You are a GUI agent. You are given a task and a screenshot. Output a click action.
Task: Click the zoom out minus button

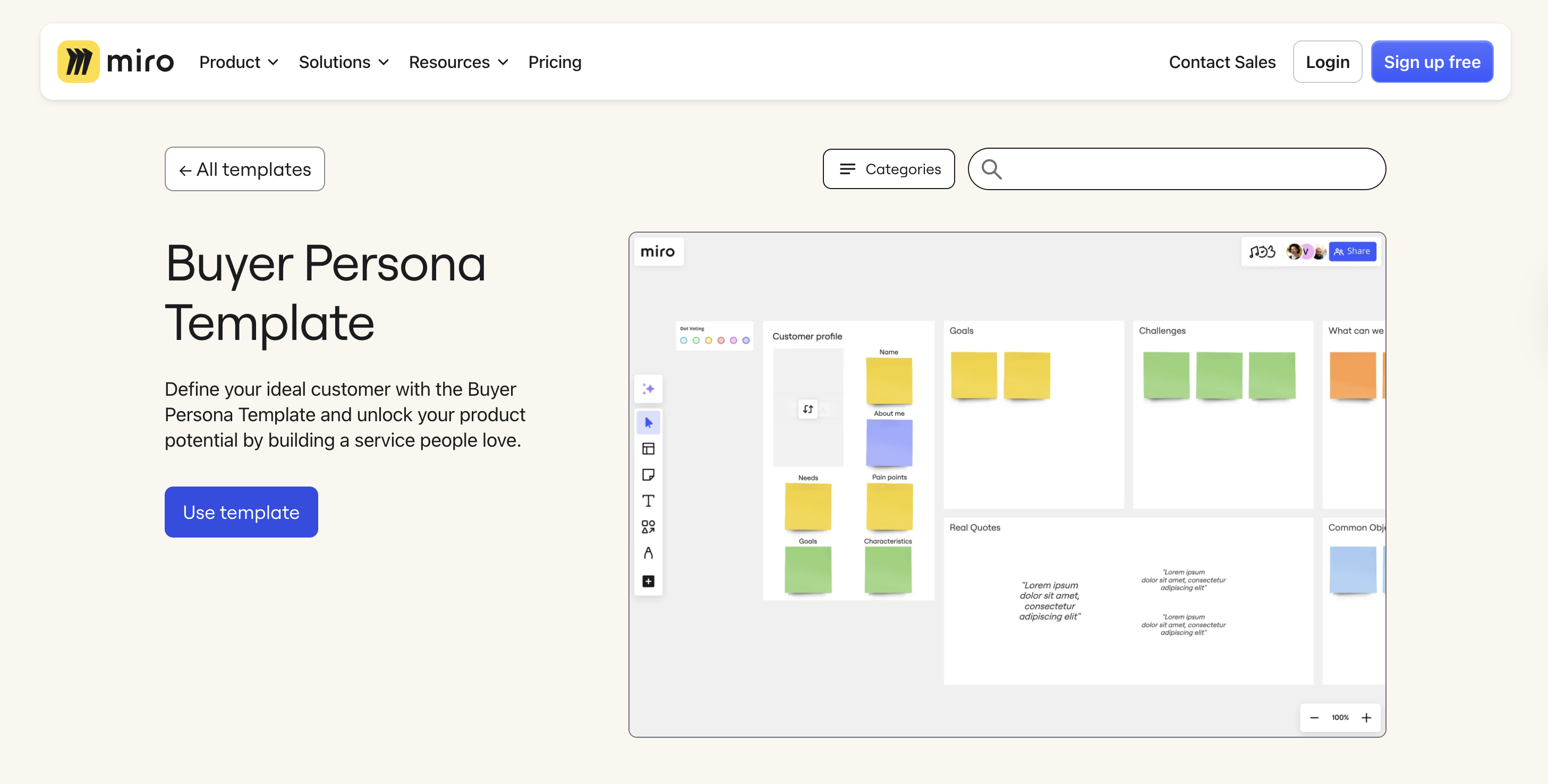click(x=1314, y=718)
